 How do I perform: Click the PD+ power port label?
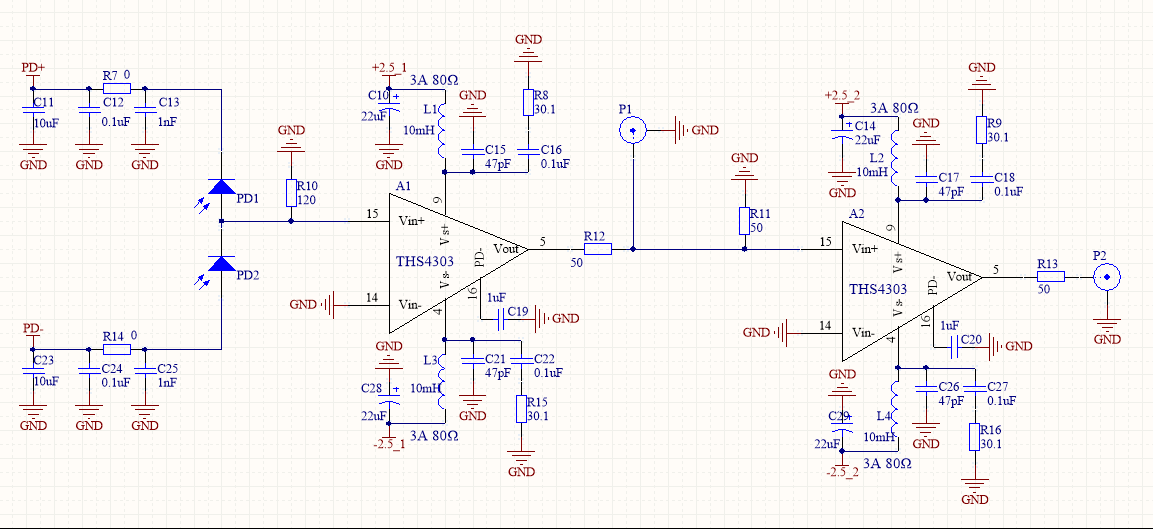pos(33,67)
